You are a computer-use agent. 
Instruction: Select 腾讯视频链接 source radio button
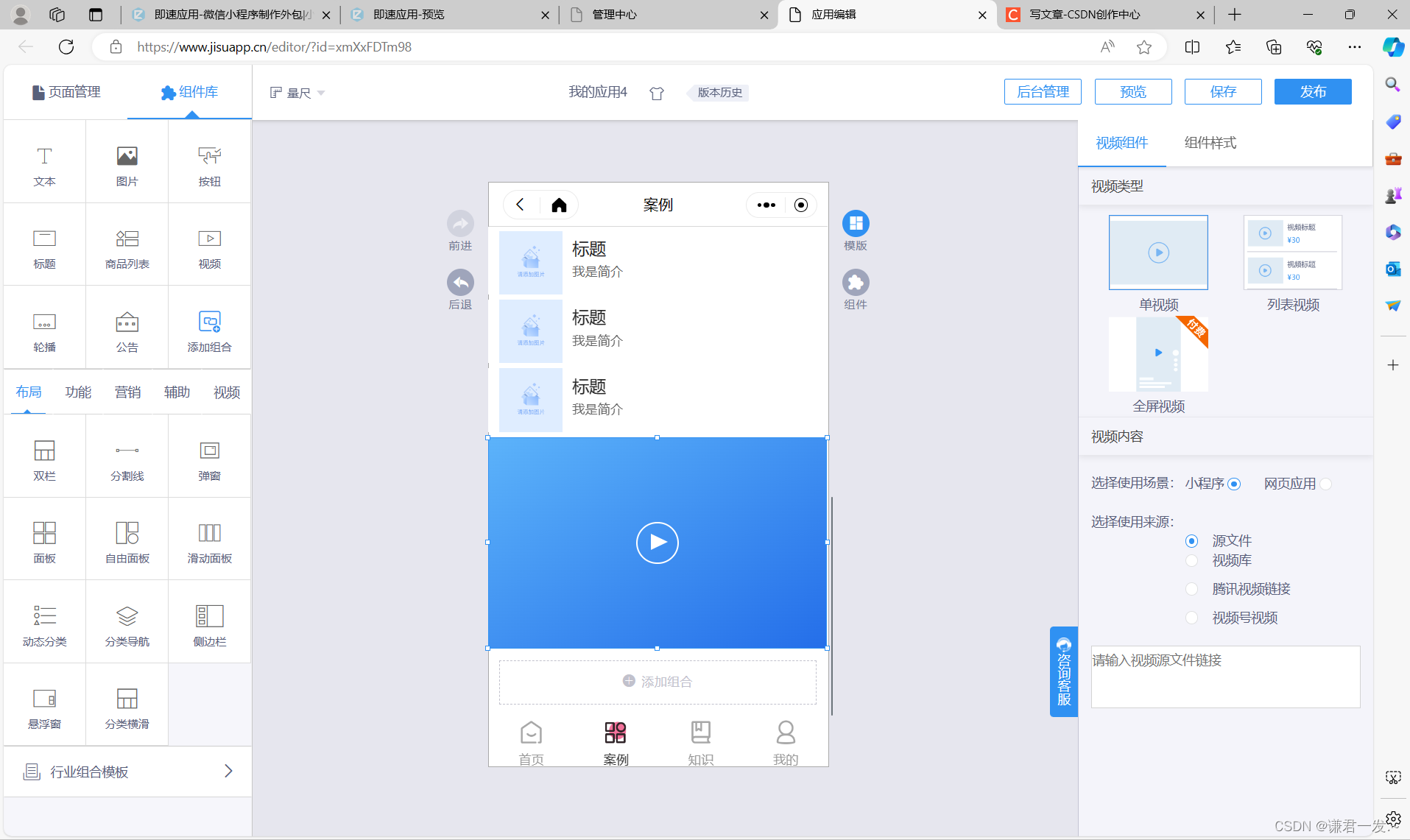pos(1191,589)
